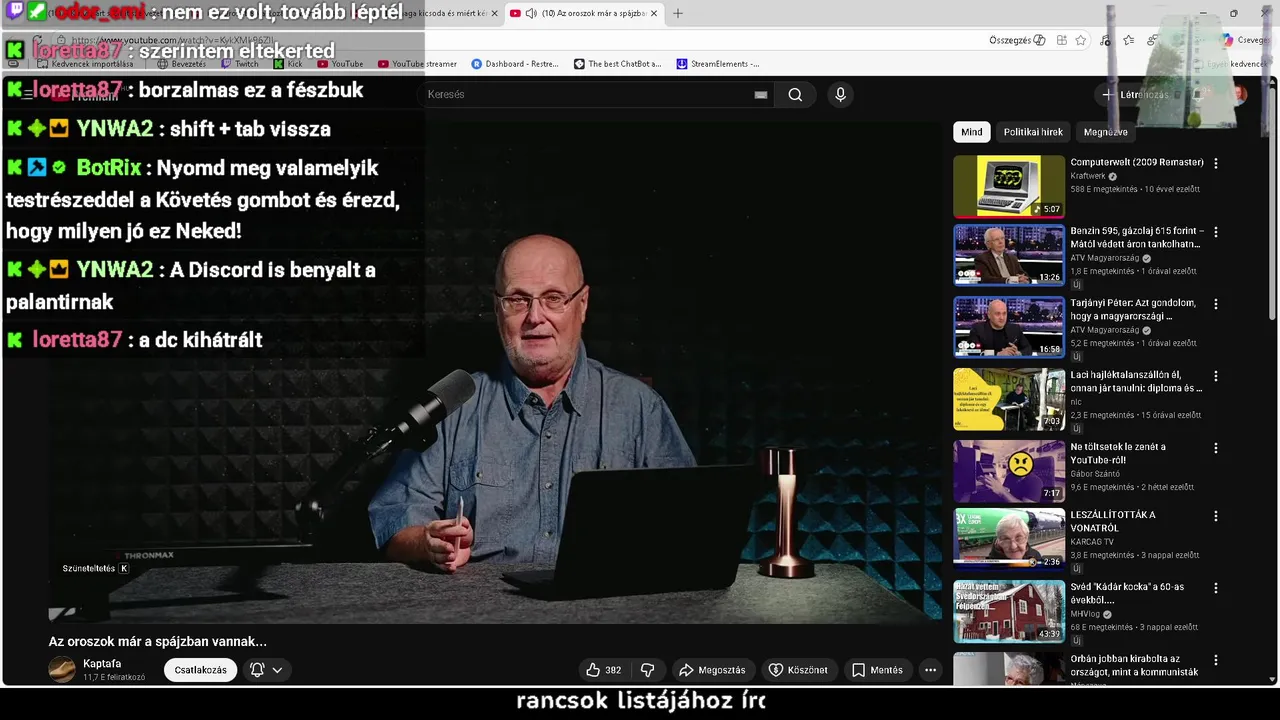Open Svéd Kádár kocka video thumbnail
Image resolution: width=1280 pixels, height=720 pixels.
[x=1009, y=611]
